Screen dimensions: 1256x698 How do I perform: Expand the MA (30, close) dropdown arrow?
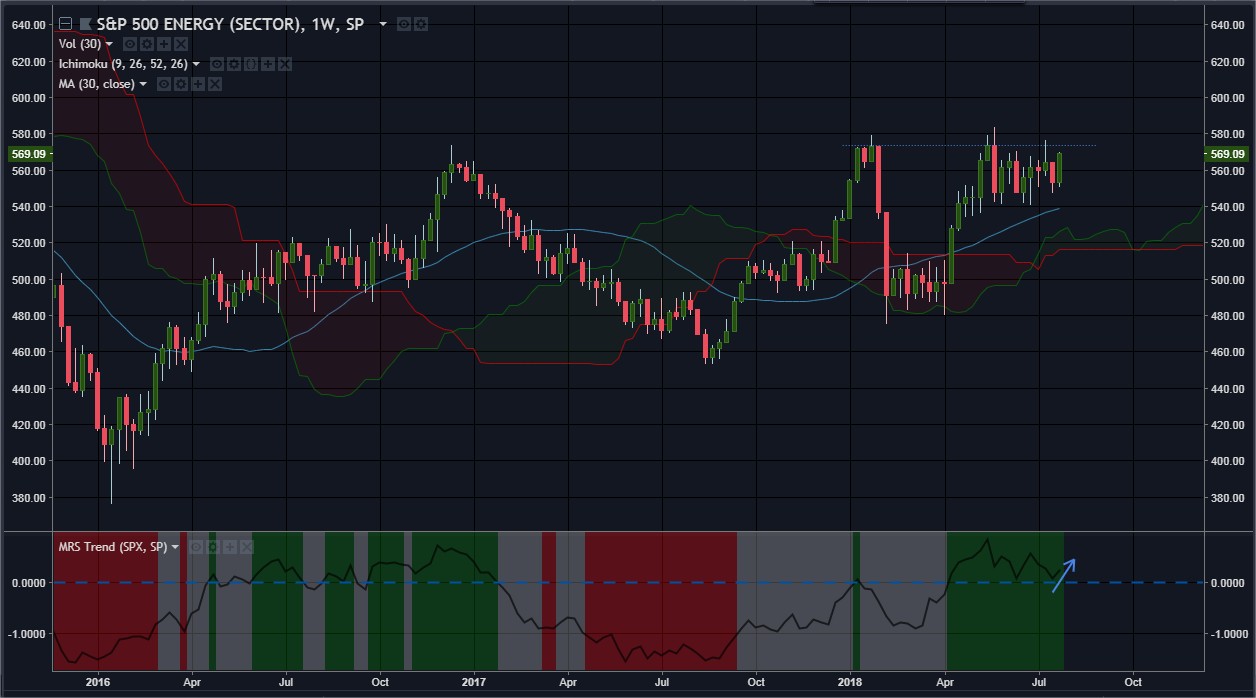(x=143, y=84)
